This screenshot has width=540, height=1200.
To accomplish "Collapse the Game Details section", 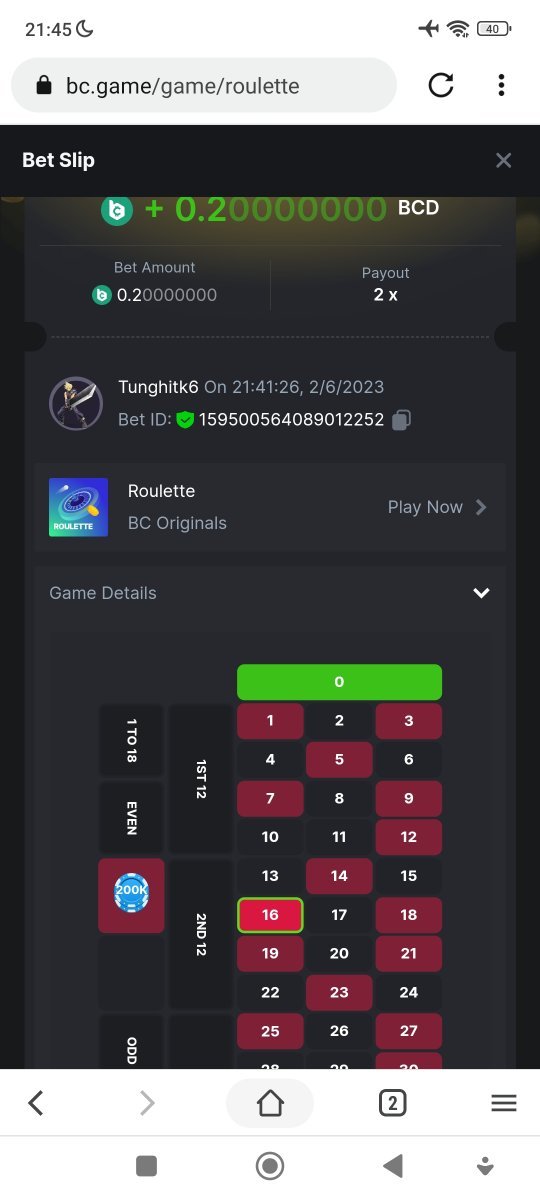I will [481, 593].
